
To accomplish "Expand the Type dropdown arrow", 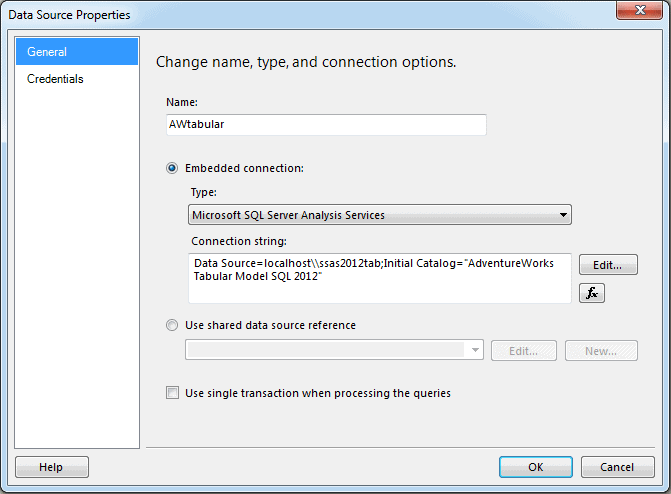I will [564, 215].
